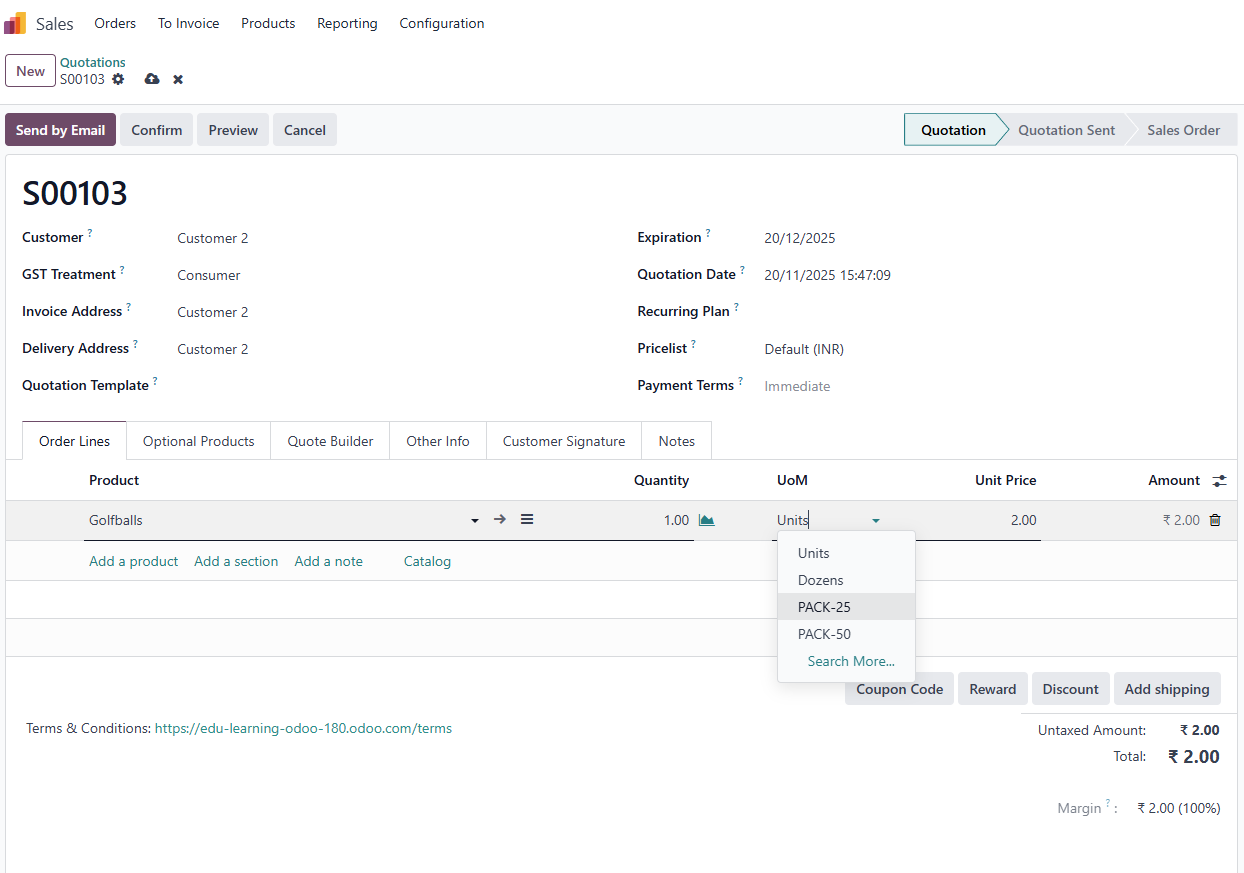Viewport: 1244px width, 873px height.
Task: Toggle optional columns settings icon
Action: click(1219, 481)
